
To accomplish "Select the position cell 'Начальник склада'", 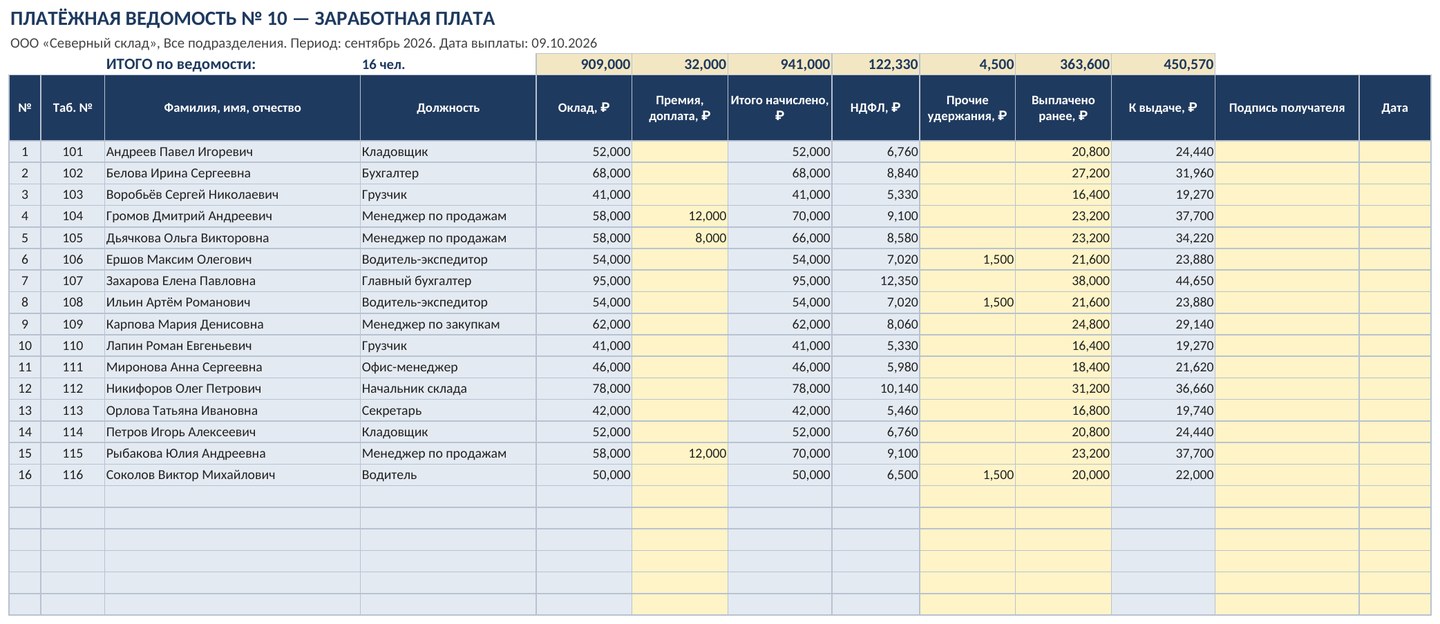I will [448, 388].
